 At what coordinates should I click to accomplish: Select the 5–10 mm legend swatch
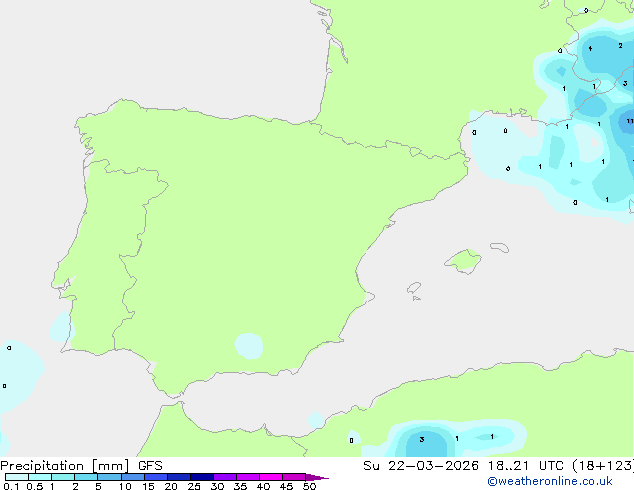coord(109,477)
